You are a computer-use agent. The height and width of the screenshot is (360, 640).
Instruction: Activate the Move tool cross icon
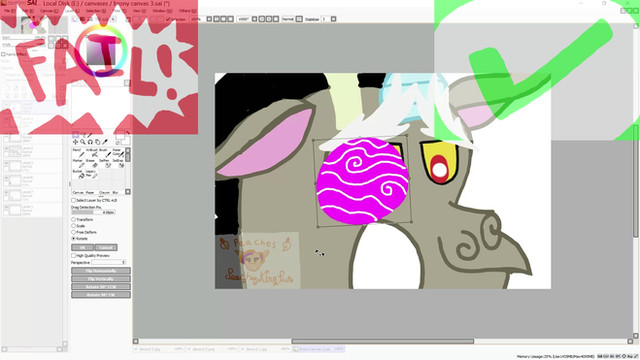[x=75, y=142]
